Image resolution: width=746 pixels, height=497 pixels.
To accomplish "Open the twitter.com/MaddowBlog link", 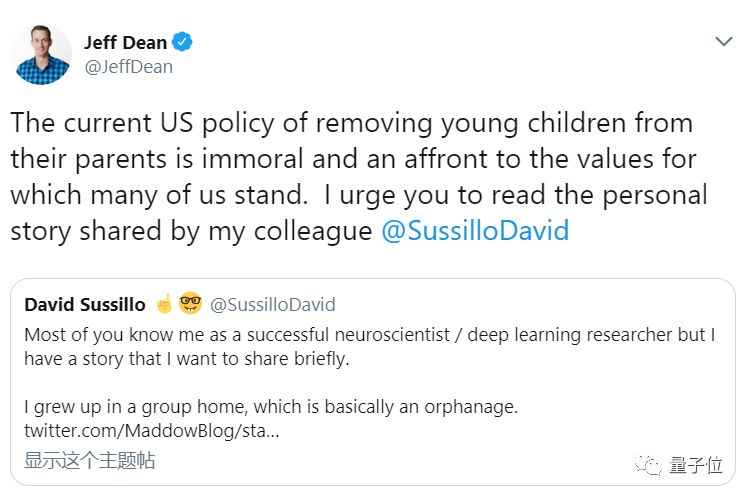I will point(152,431).
